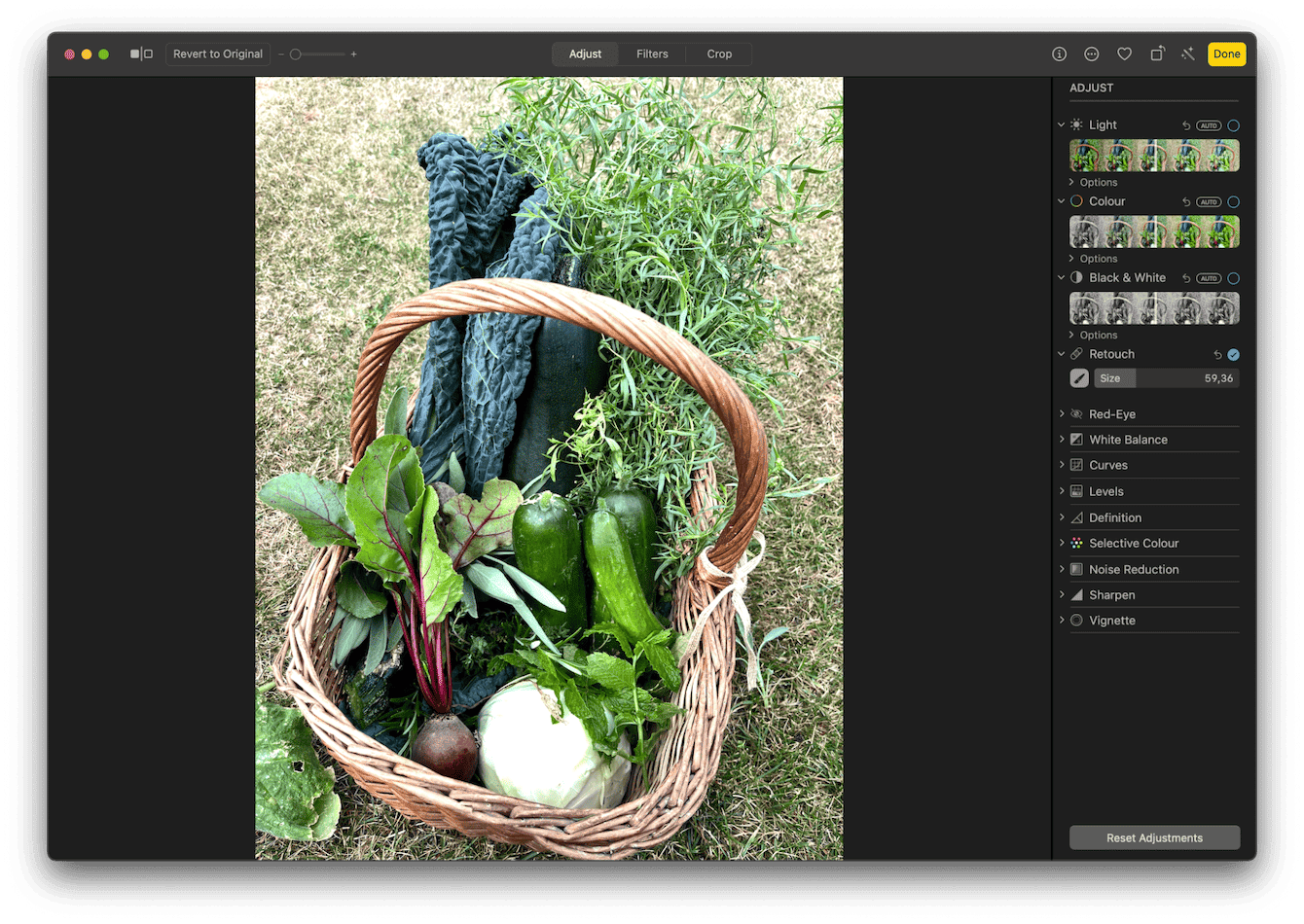Viewport: 1304px width, 924px height.
Task: Open the more options ellipsis icon
Action: coord(1091,53)
